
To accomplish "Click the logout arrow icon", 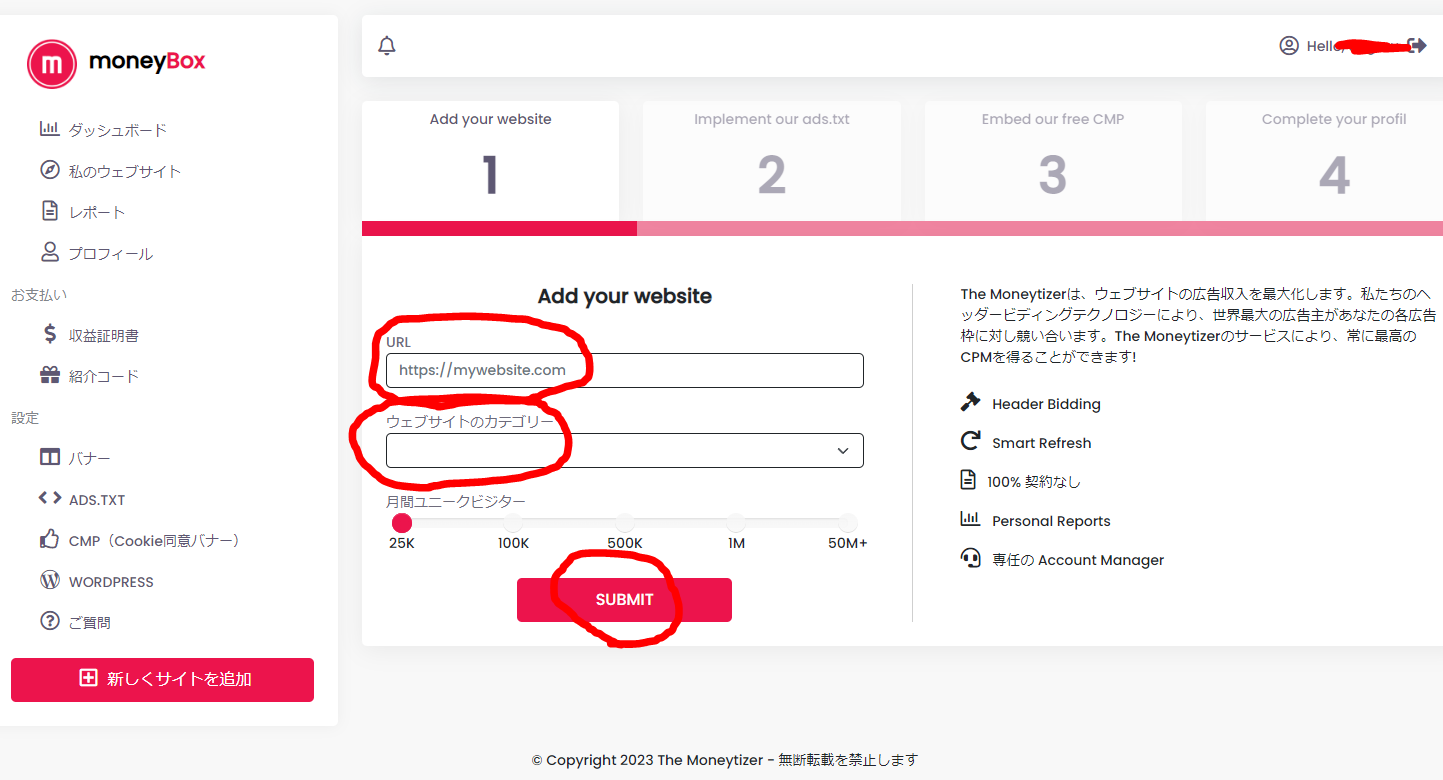I will (1417, 45).
